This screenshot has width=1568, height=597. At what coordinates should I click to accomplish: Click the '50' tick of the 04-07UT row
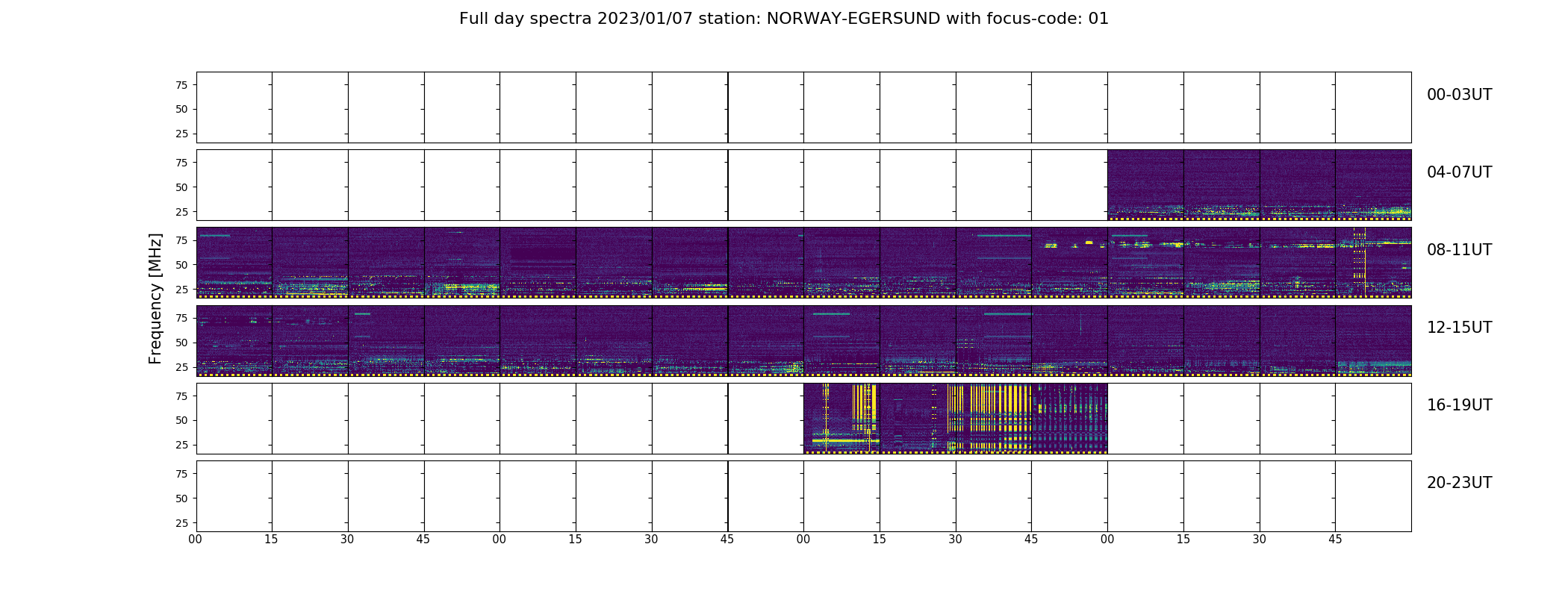(x=181, y=187)
